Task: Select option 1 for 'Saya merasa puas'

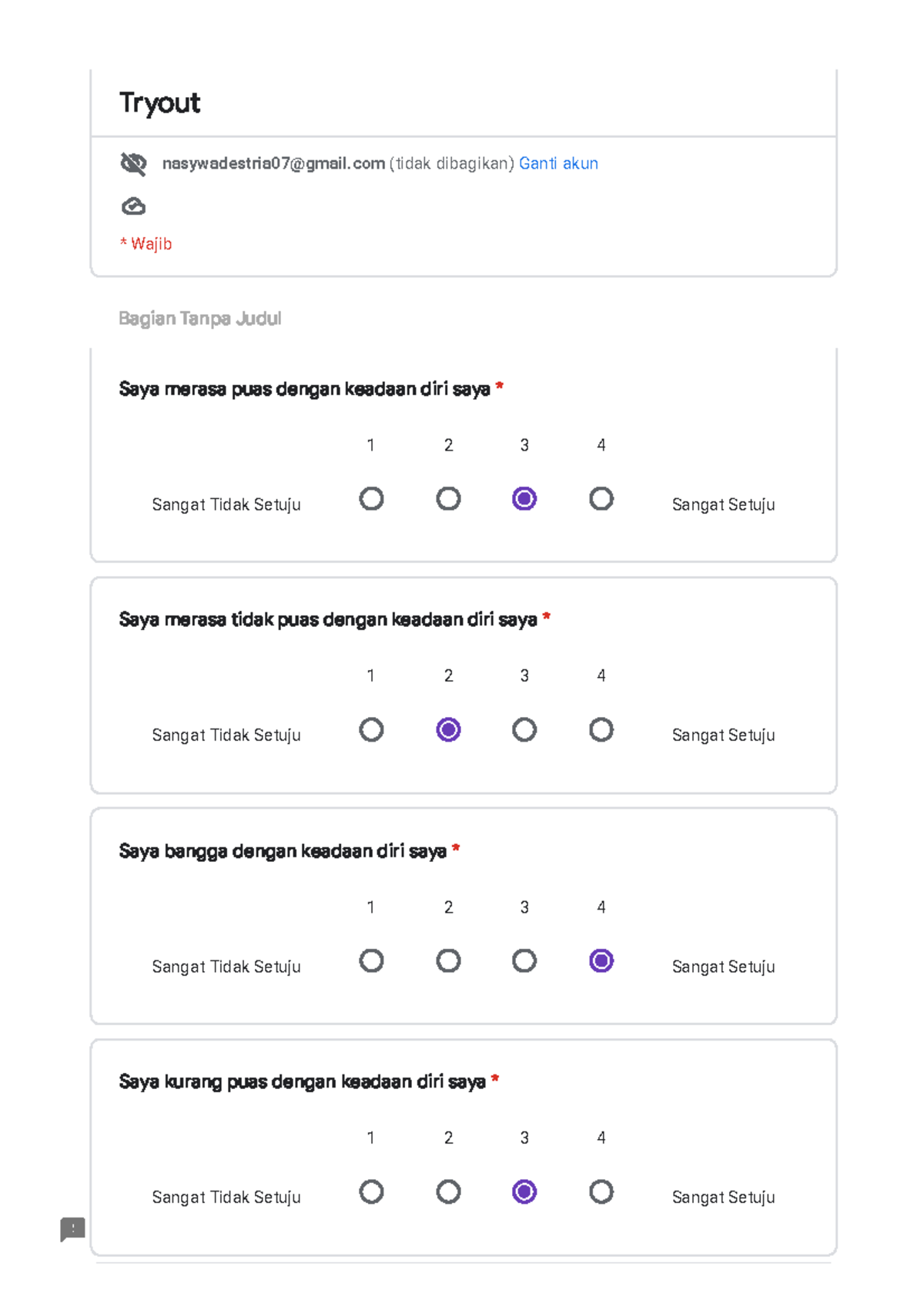Action: click(371, 499)
